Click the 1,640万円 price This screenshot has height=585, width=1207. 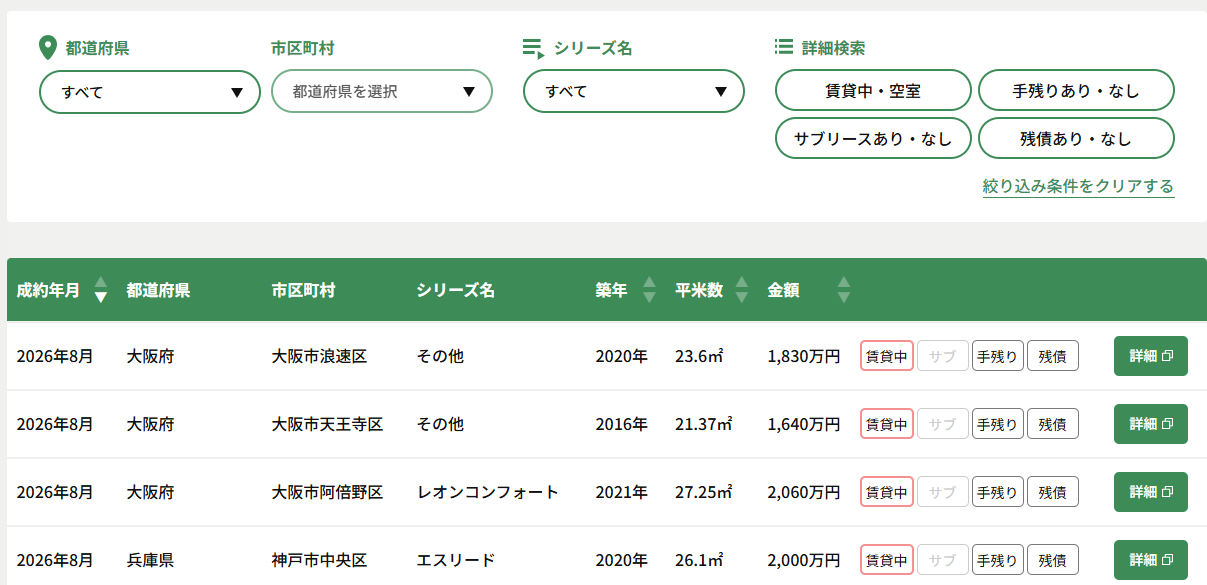(x=804, y=424)
